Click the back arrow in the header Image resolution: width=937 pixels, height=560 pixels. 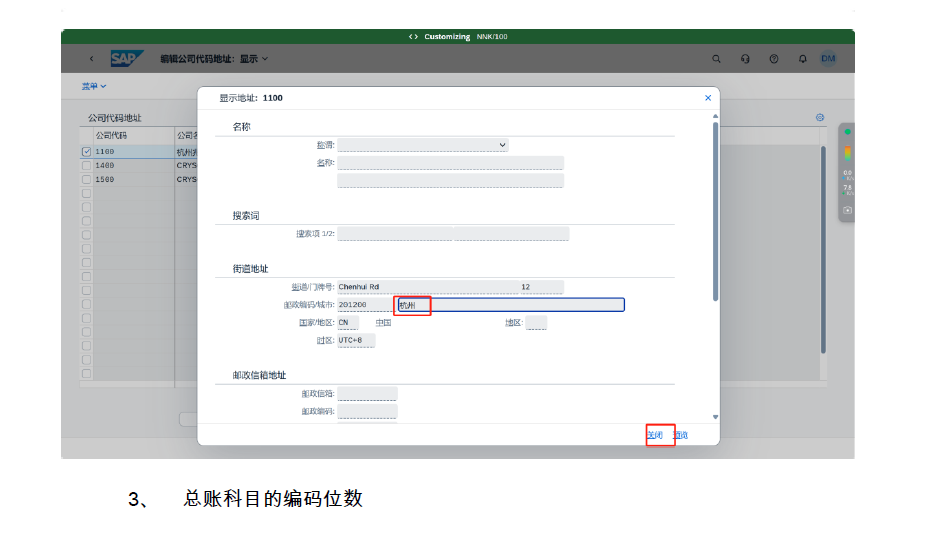point(91,59)
